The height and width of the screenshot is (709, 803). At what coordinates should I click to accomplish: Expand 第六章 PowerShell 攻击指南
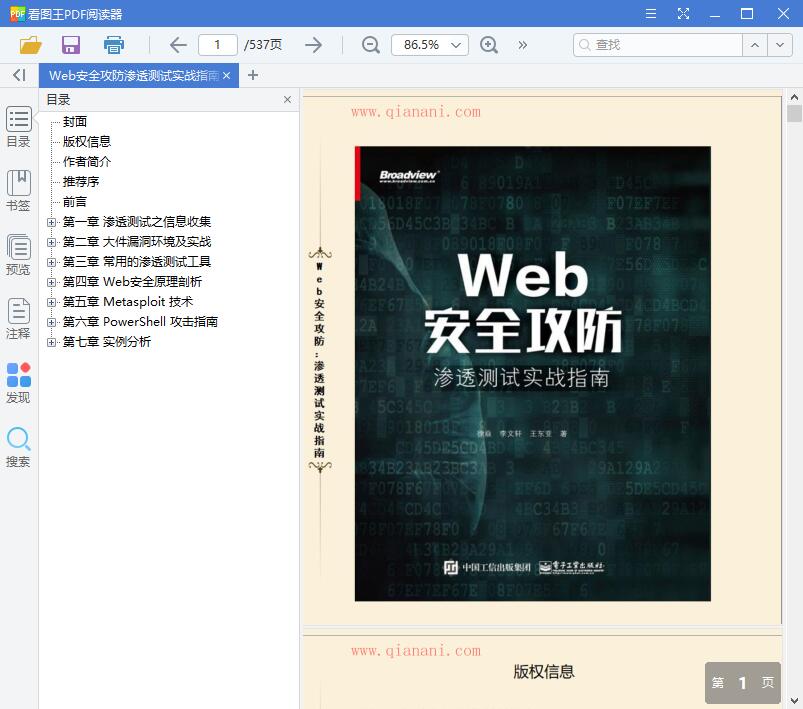(x=51, y=322)
